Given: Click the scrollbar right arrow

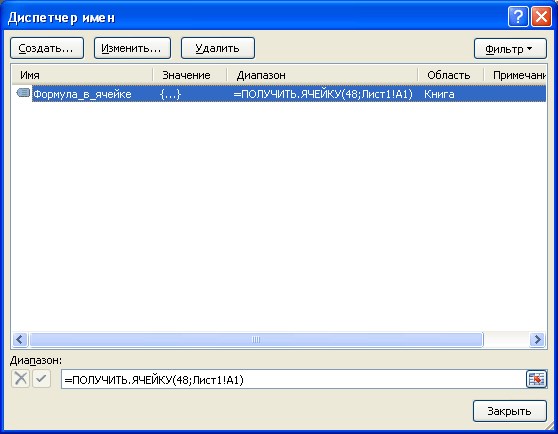Looking at the screenshot, I should click(537, 339).
